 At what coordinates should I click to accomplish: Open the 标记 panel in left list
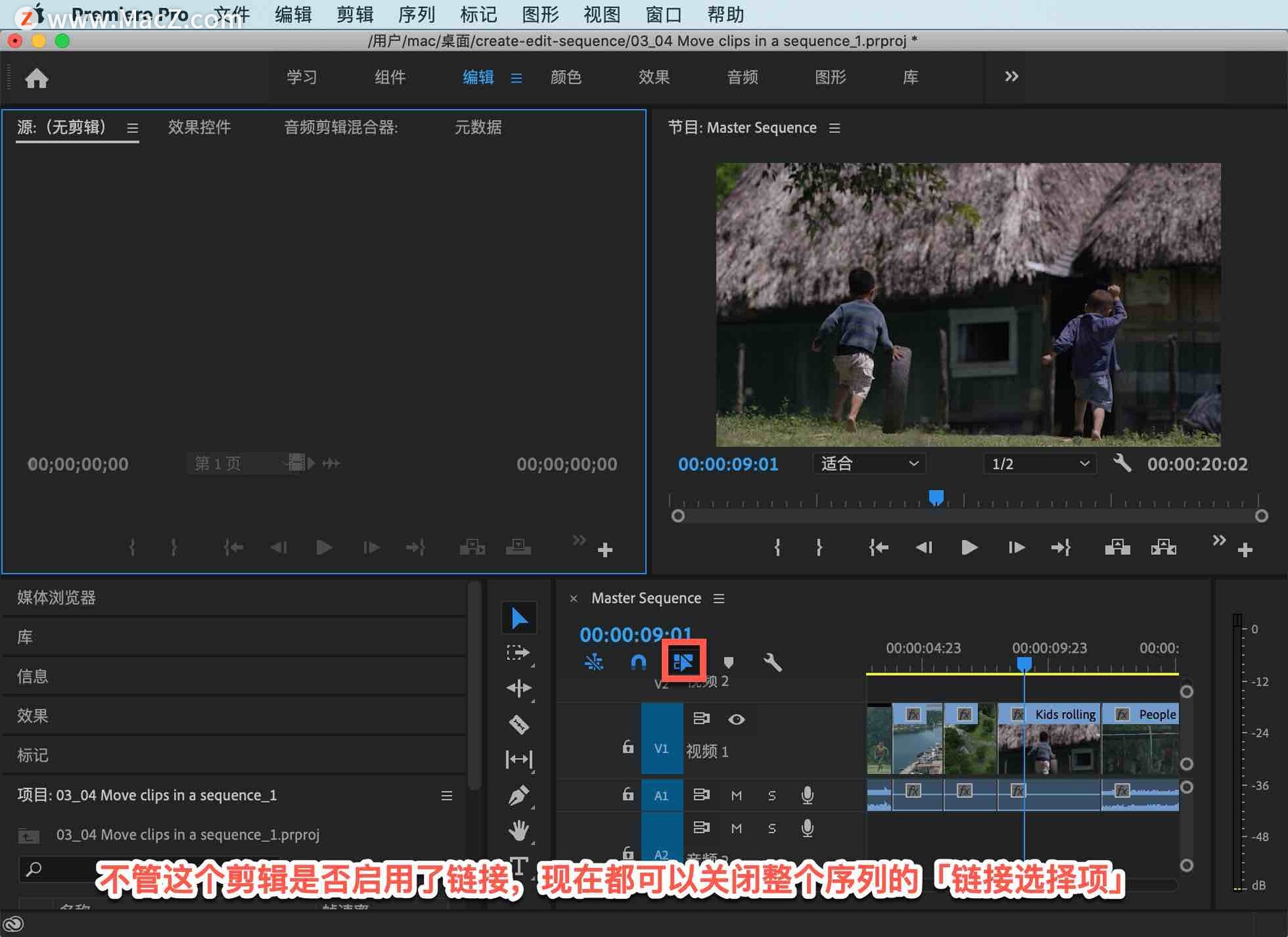[32, 755]
